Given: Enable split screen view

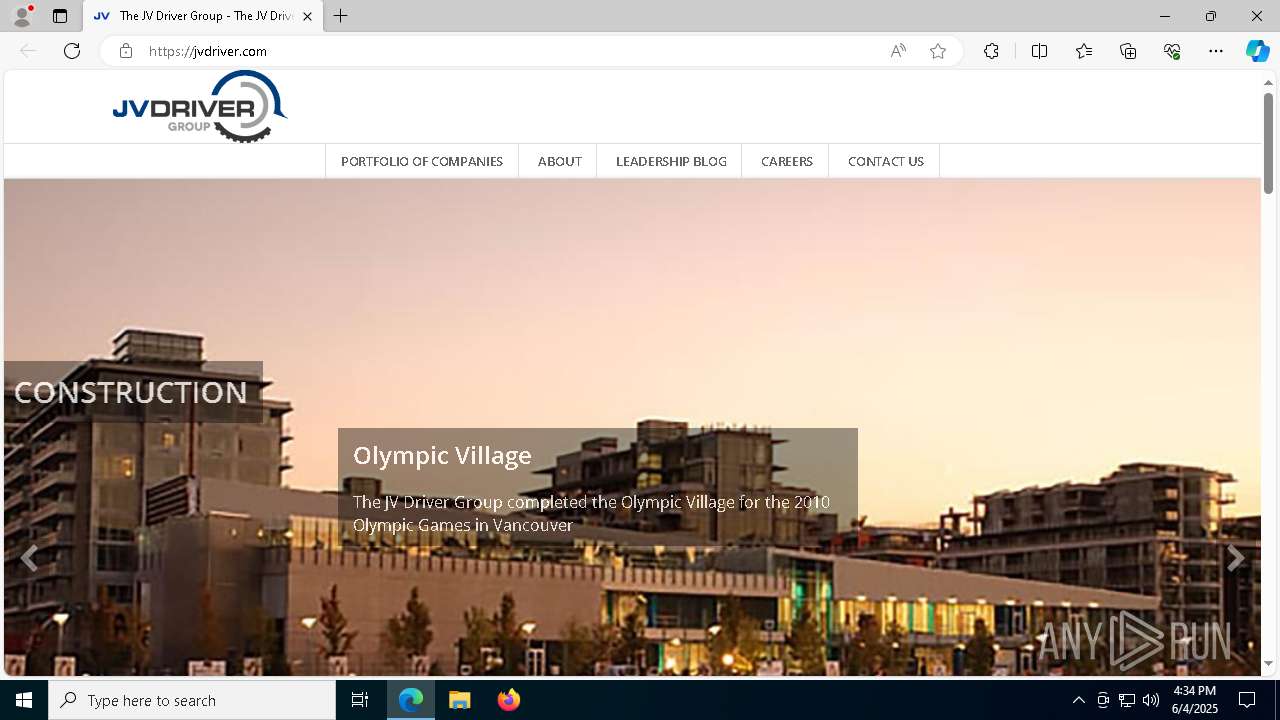Looking at the screenshot, I should click(x=1039, y=51).
